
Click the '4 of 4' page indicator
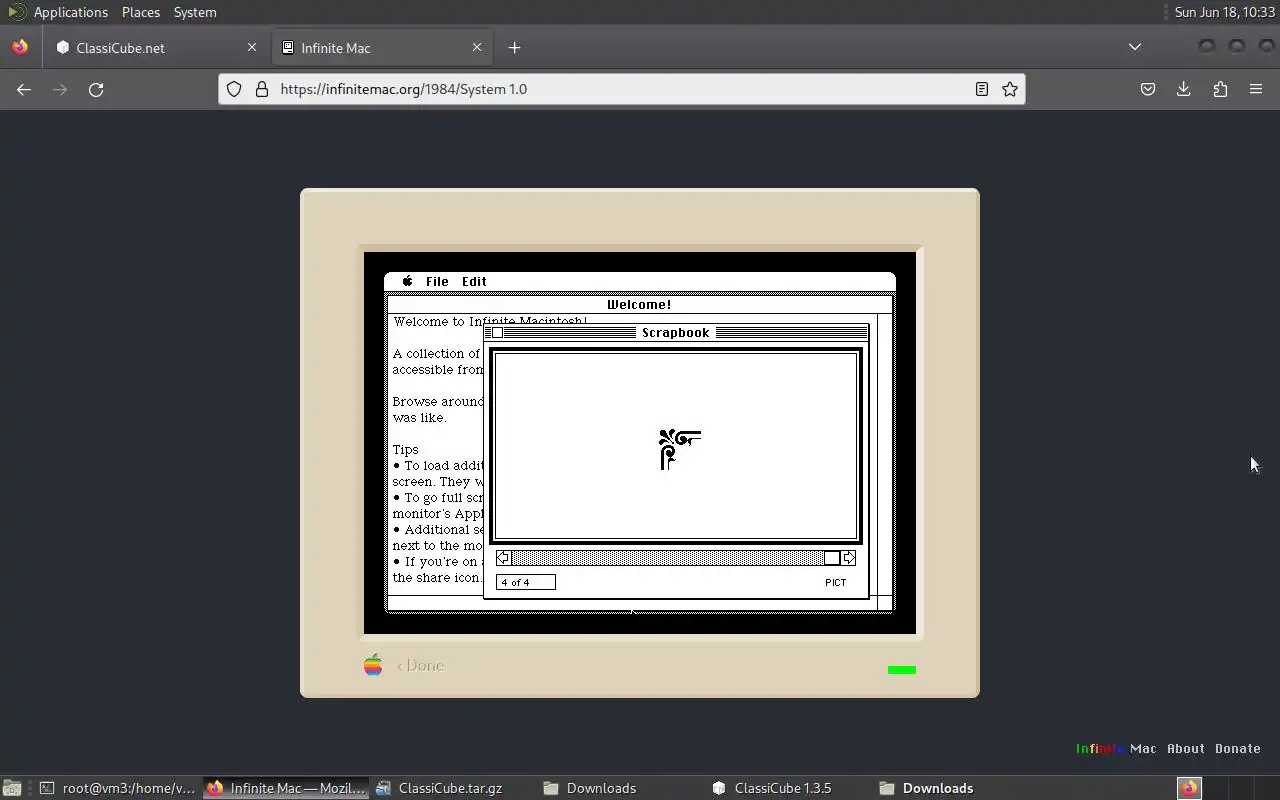click(526, 582)
